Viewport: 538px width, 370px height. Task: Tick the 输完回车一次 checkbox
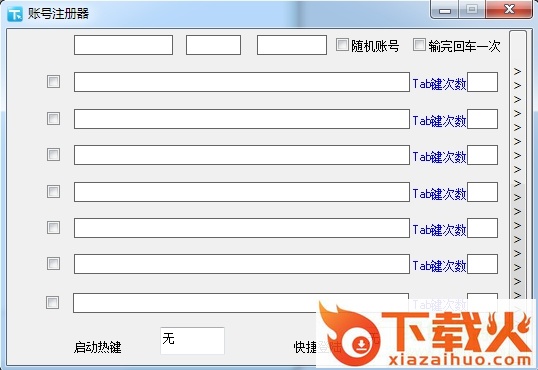click(x=419, y=45)
